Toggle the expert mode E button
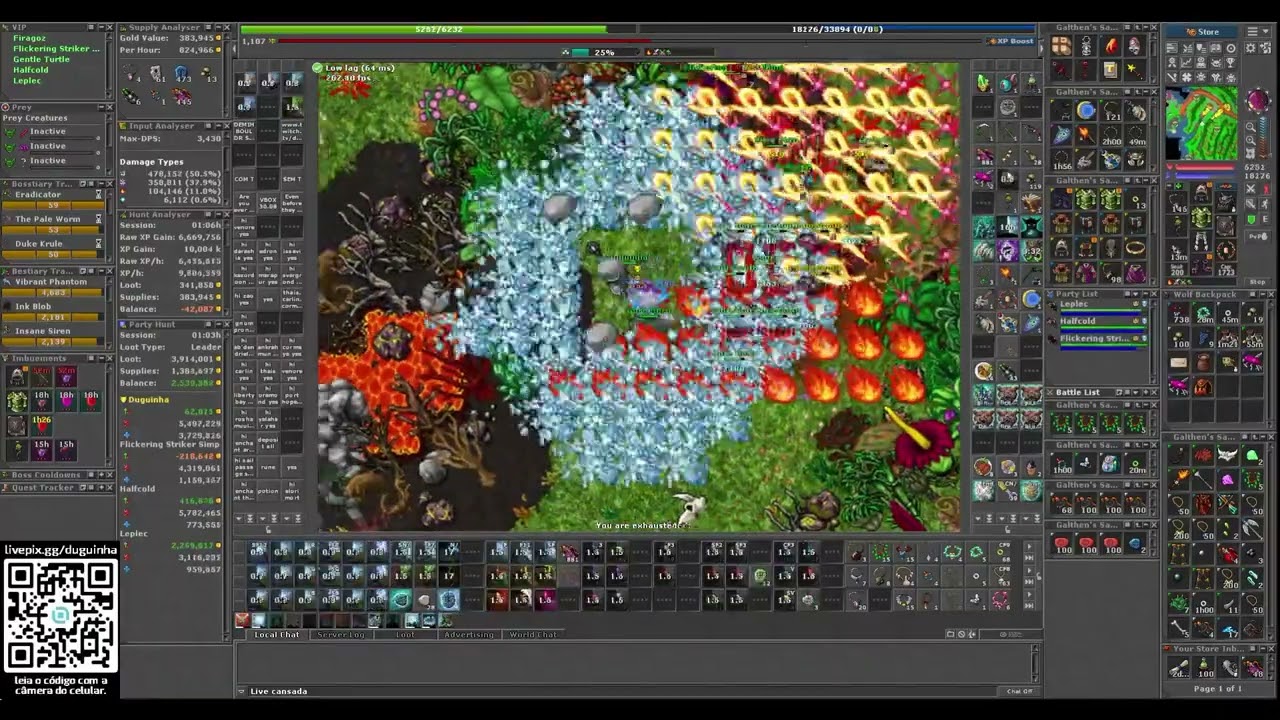This screenshot has height=720, width=1280. [x=1265, y=219]
